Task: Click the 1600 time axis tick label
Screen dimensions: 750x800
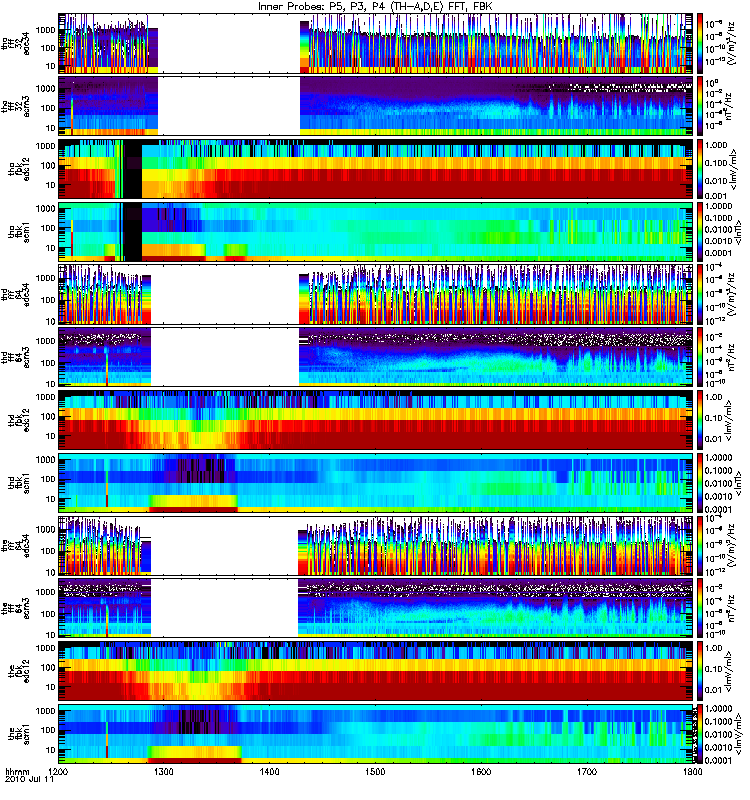Action: pos(481,771)
